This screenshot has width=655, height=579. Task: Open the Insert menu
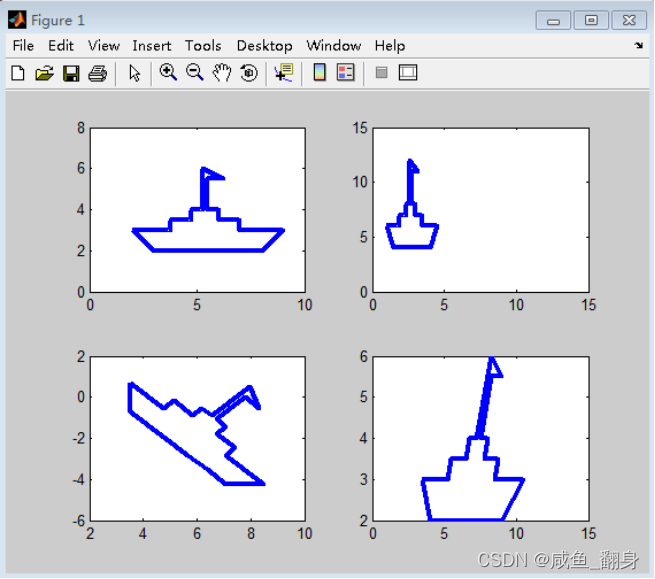point(152,45)
